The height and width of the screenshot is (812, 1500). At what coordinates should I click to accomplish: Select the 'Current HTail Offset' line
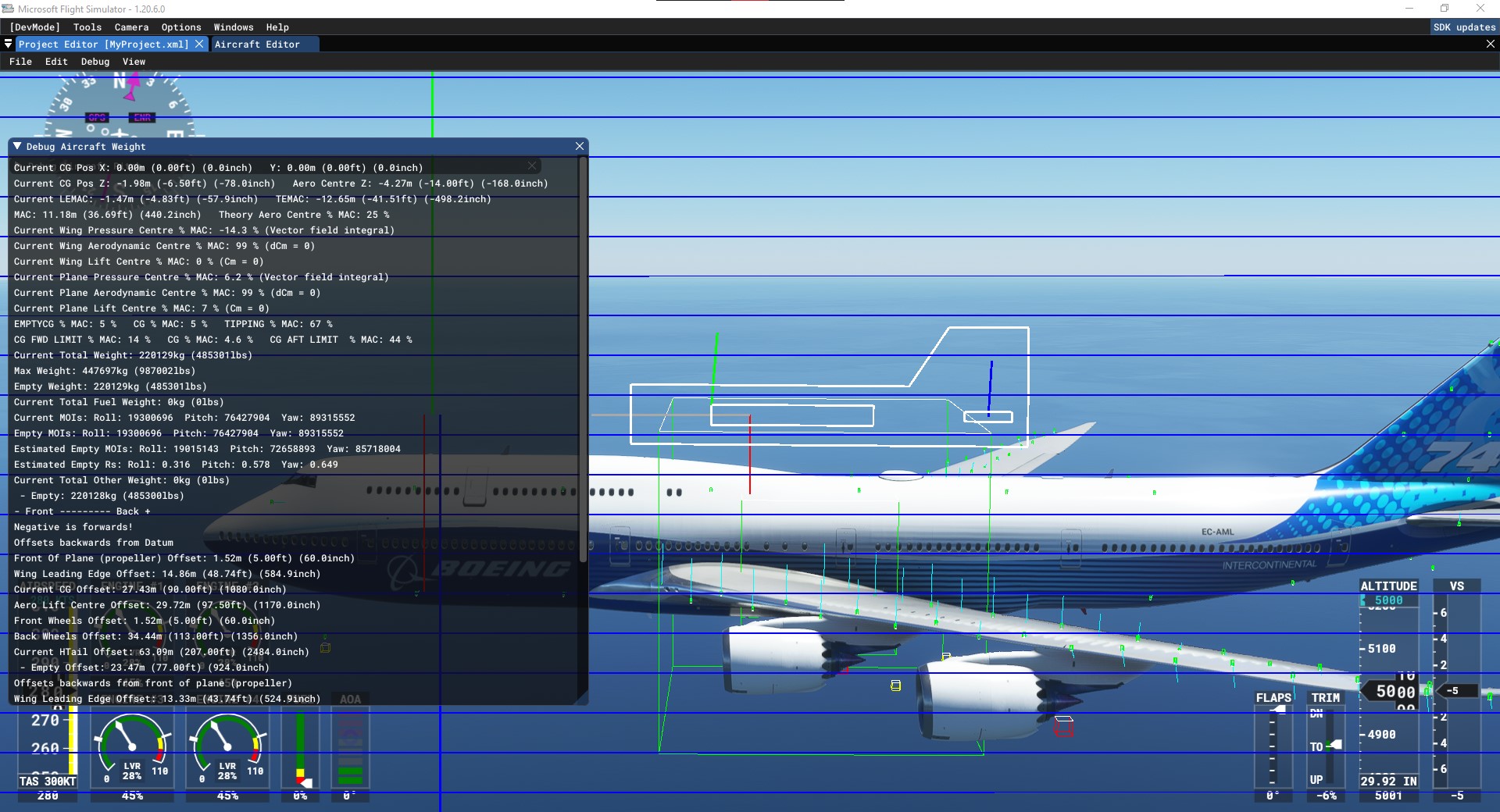[162, 652]
